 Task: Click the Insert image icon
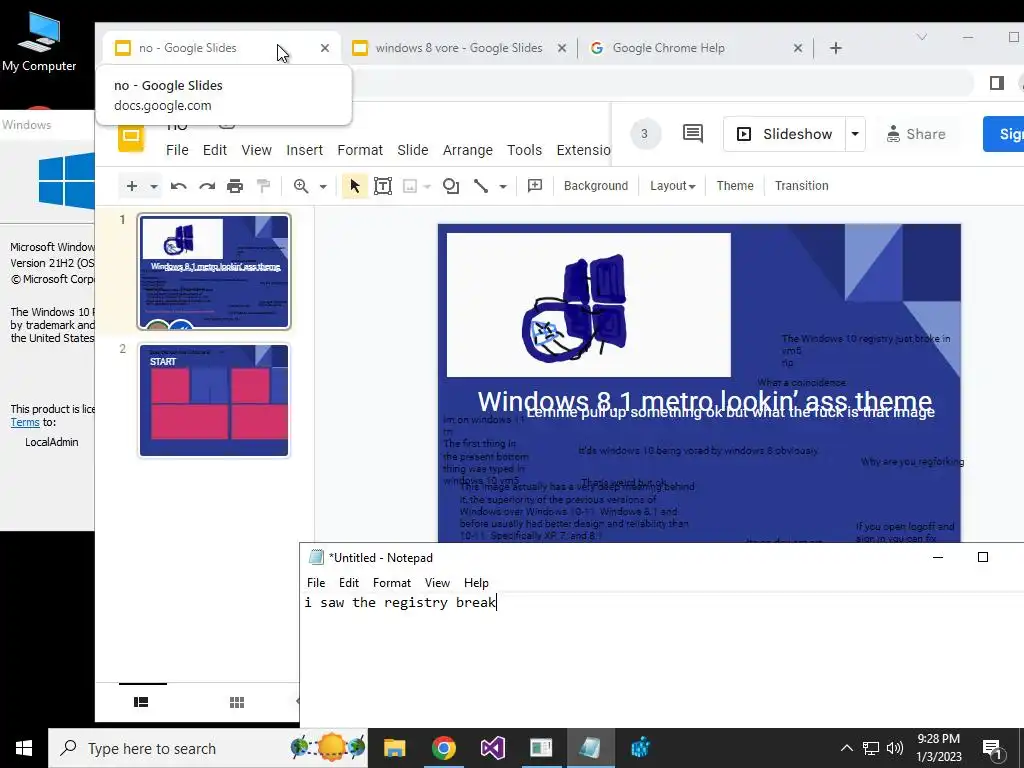coord(409,186)
